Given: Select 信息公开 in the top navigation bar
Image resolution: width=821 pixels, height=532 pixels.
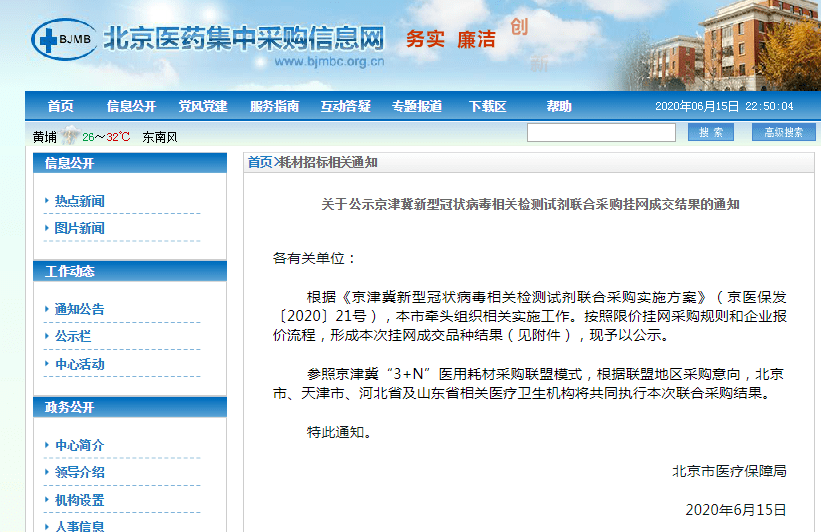Looking at the screenshot, I should point(131,106).
